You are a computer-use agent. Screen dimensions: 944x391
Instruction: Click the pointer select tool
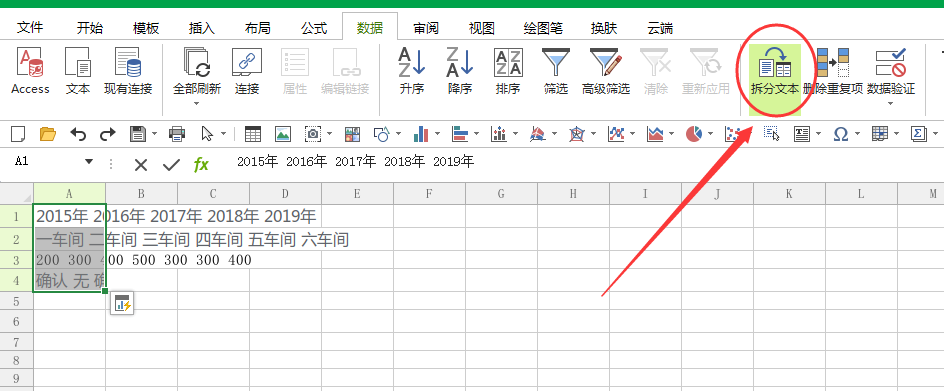pos(208,133)
